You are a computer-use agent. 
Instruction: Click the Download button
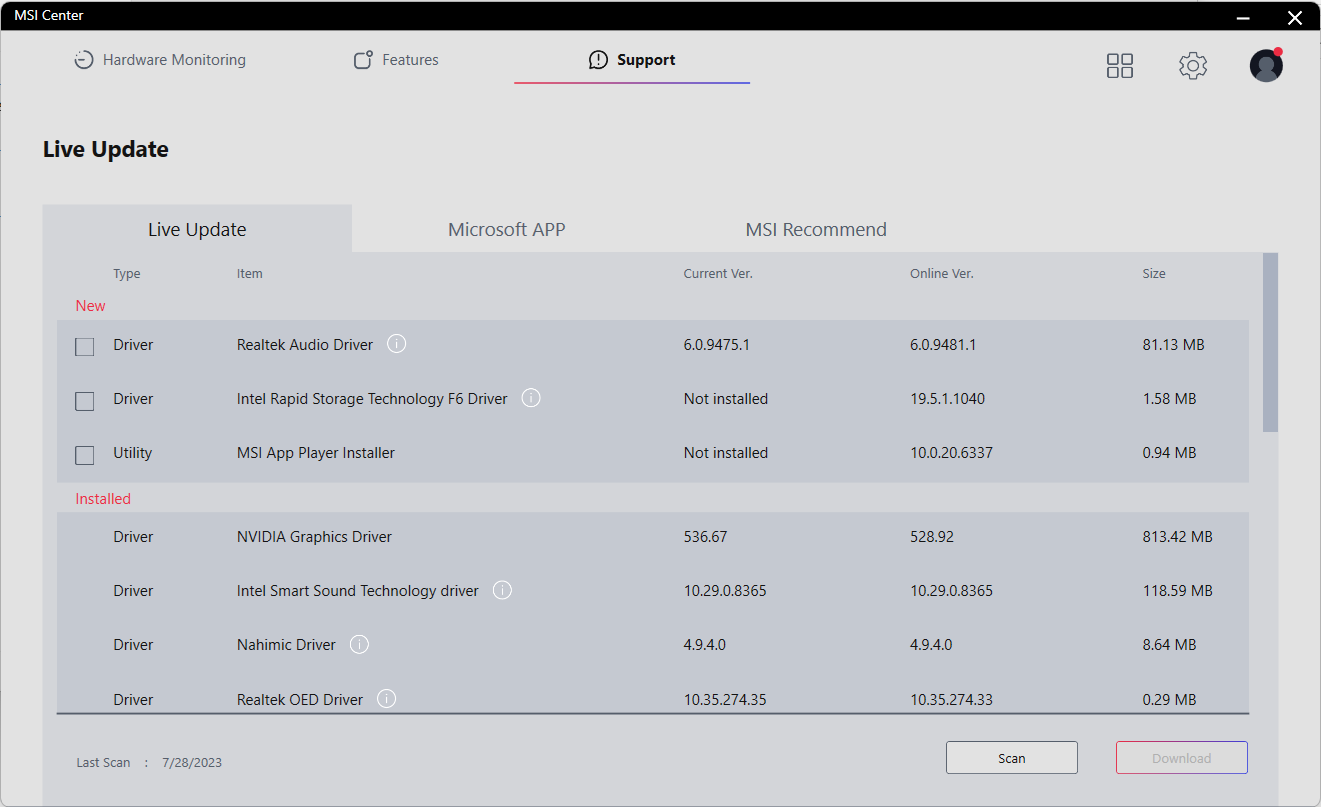tap(1181, 758)
